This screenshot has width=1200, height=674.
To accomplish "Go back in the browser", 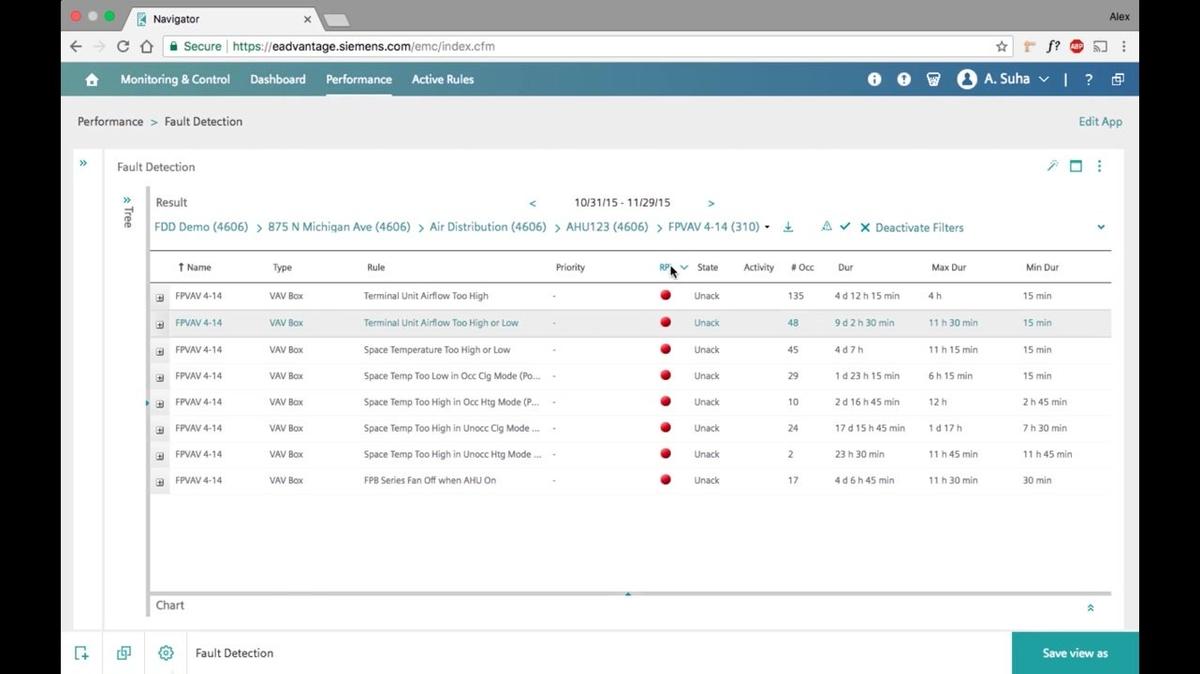I will [x=76, y=46].
